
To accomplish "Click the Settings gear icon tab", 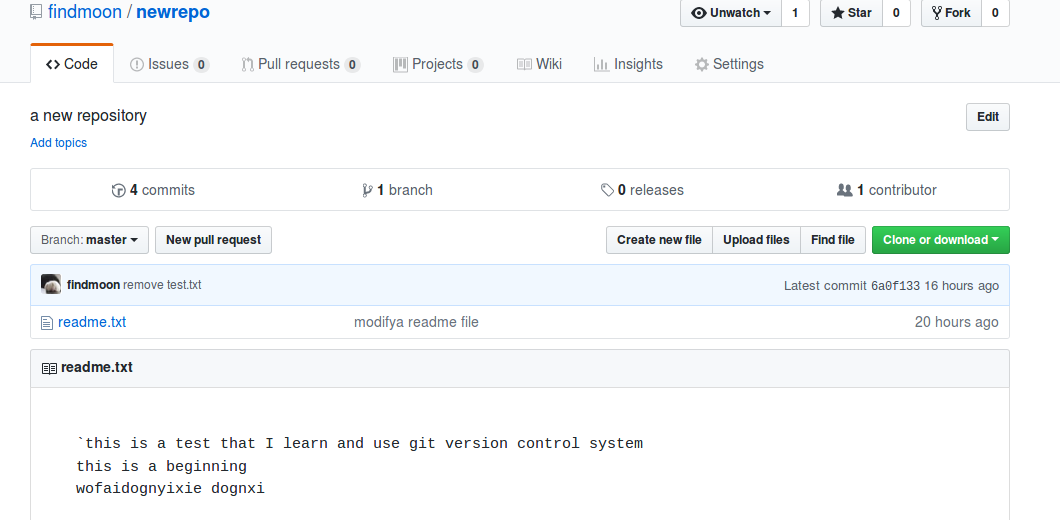I will pyautogui.click(x=702, y=64).
